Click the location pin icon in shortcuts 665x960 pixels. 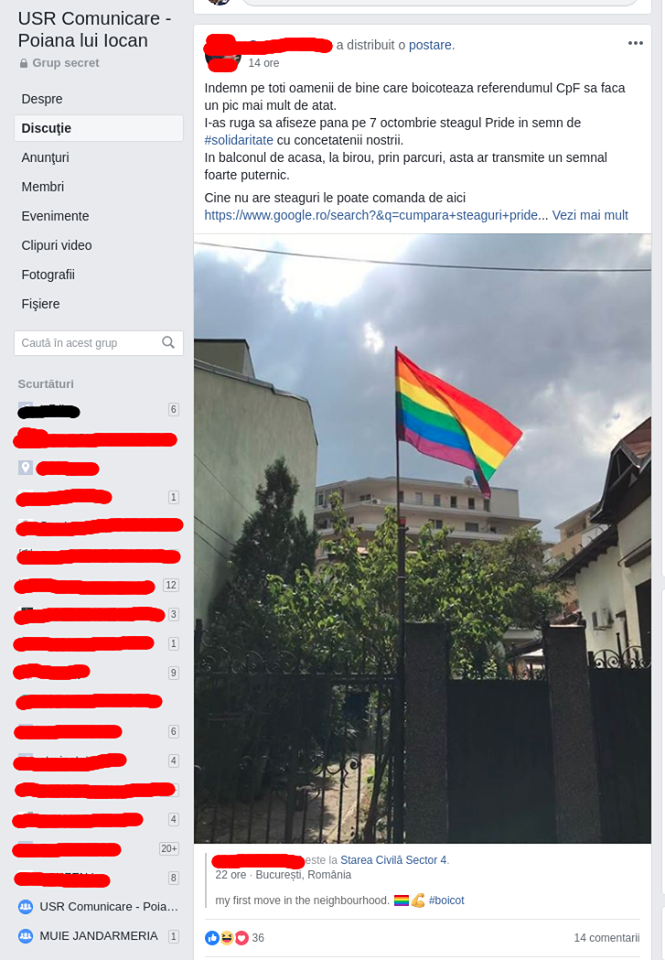click(x=25, y=468)
